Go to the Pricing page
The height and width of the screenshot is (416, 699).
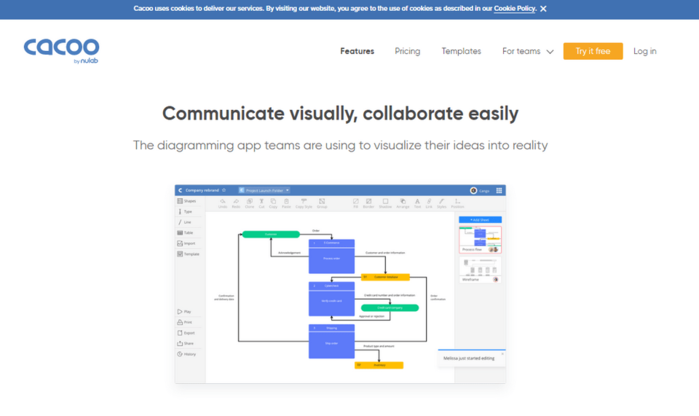[x=407, y=51]
